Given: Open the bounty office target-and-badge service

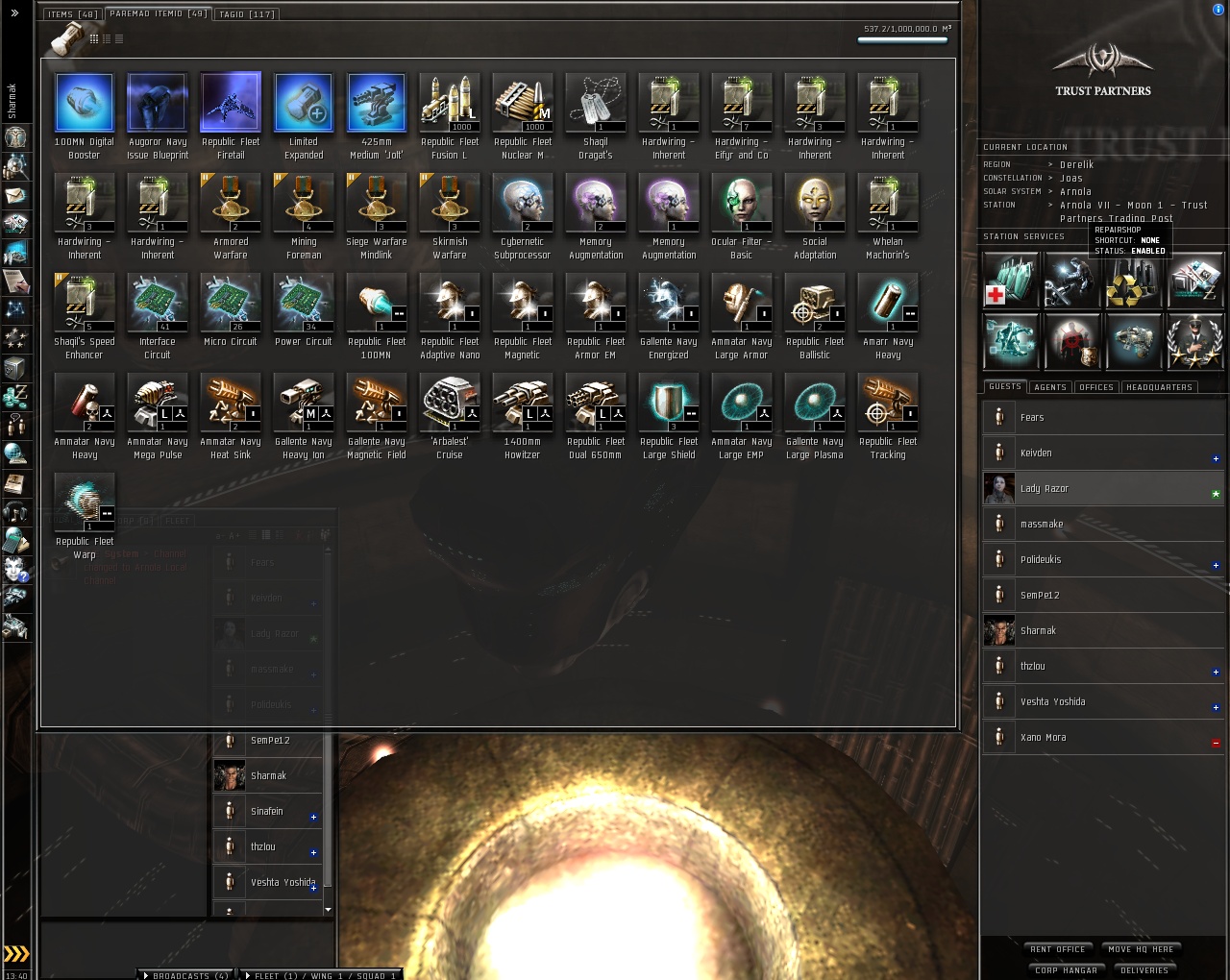Looking at the screenshot, I should (1072, 341).
